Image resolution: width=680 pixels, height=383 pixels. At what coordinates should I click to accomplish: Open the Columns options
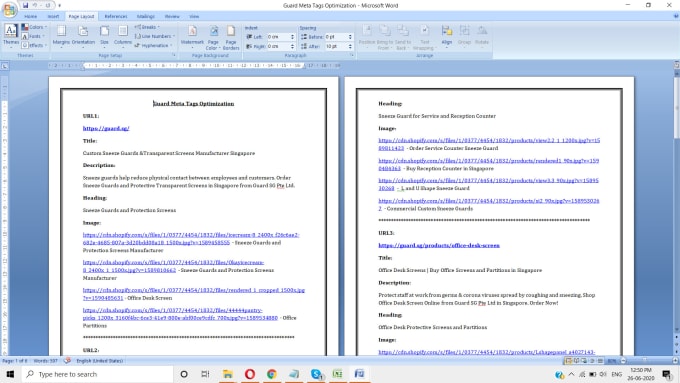tap(123, 36)
